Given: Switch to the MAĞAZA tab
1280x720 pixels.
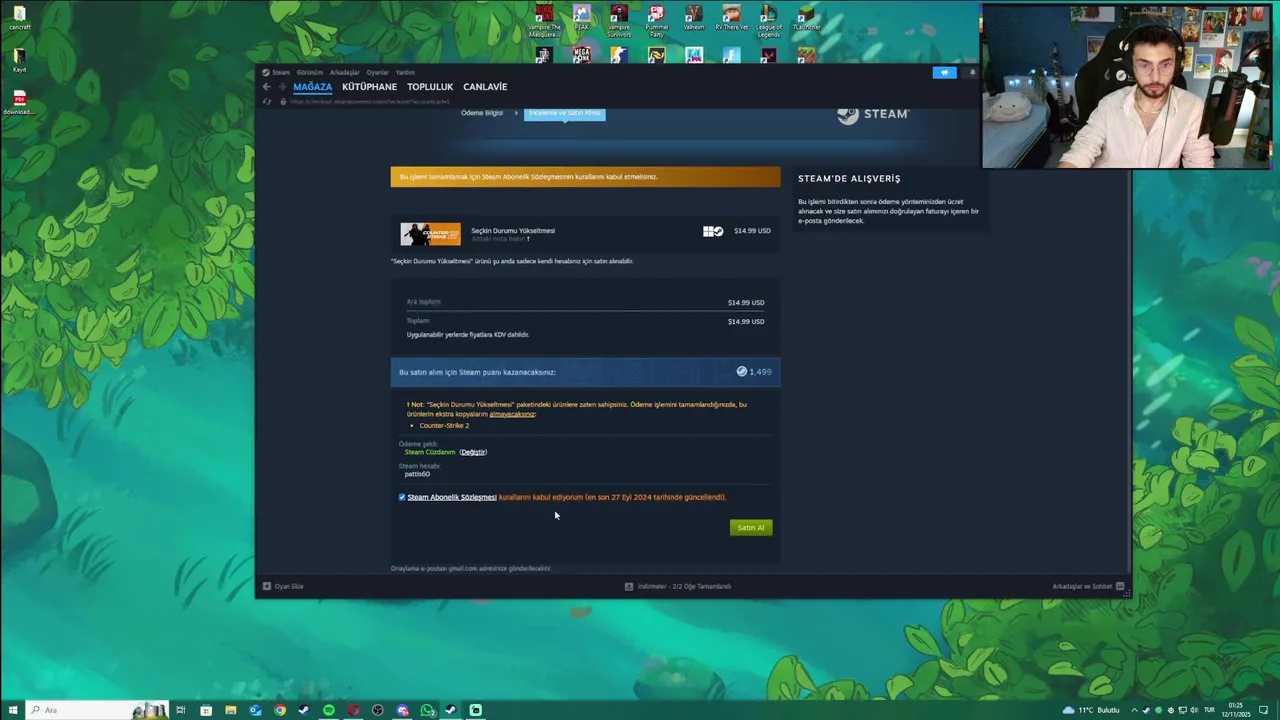Looking at the screenshot, I should tap(312, 87).
